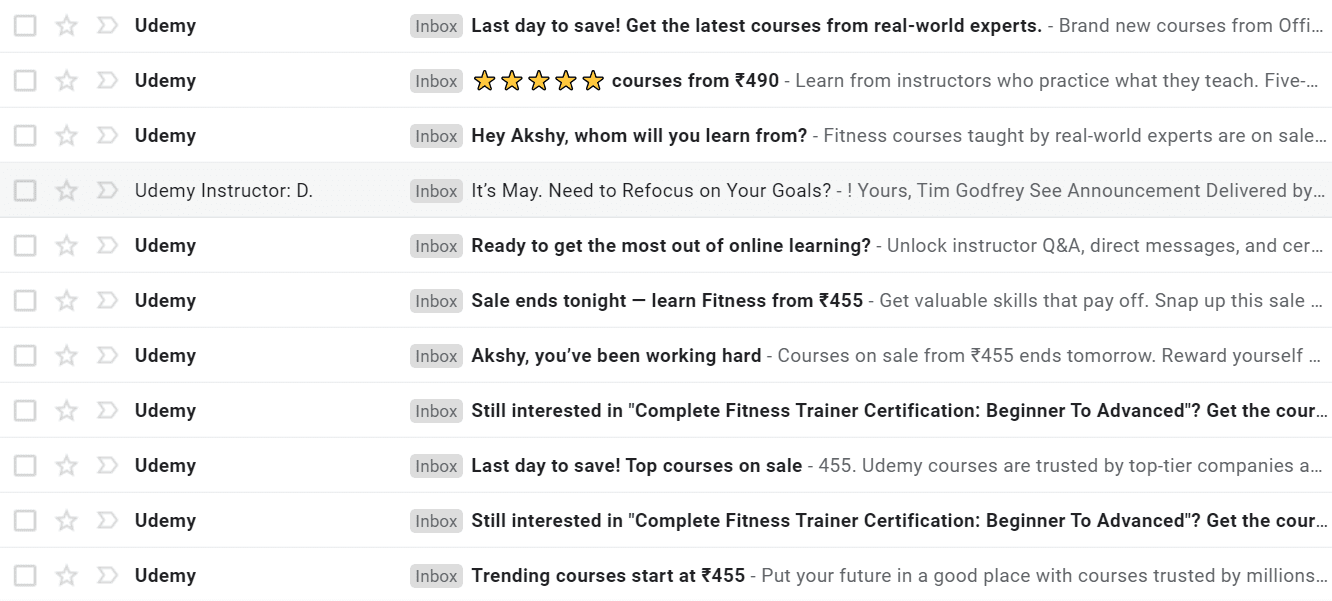This screenshot has width=1332, height=601.
Task: Click the sender name Udemy Instructor: D.
Action: tap(224, 191)
